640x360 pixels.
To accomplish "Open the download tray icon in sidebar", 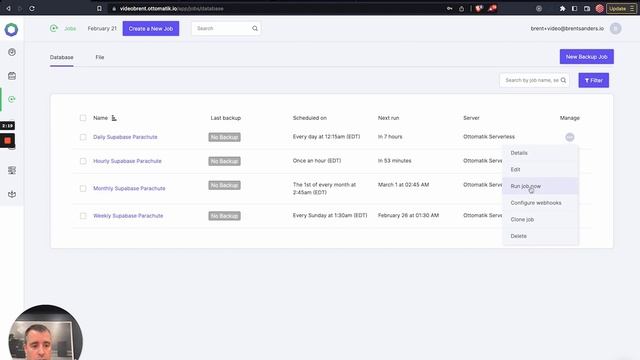I will click(x=12, y=194).
